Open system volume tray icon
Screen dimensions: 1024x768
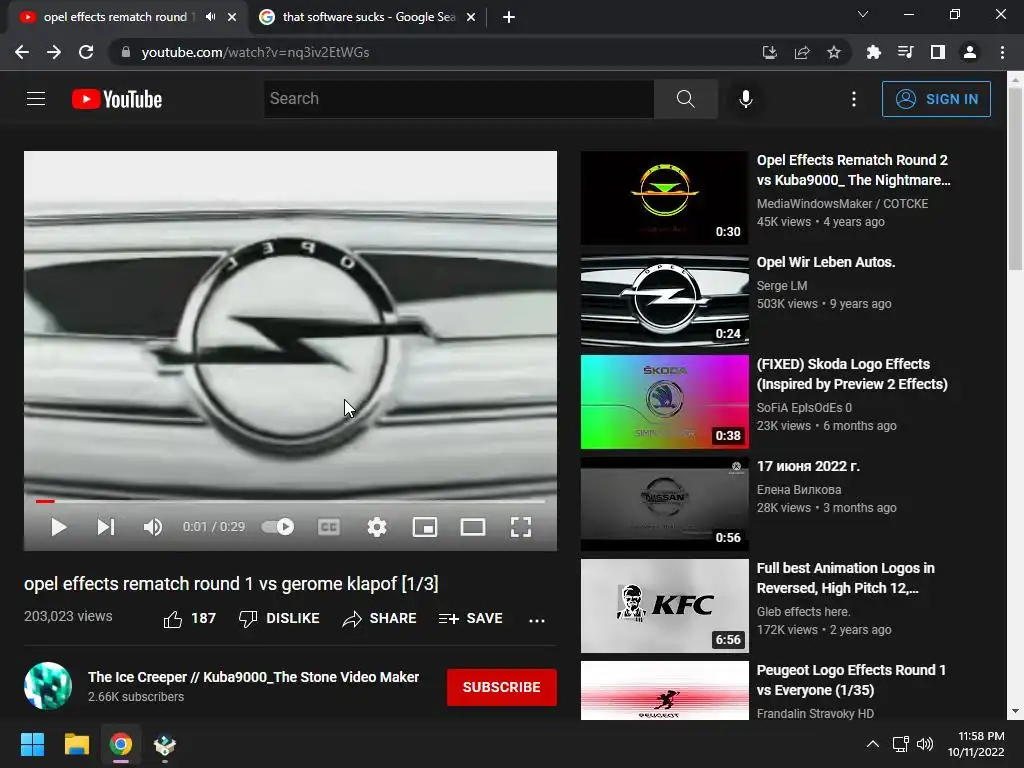[925, 744]
